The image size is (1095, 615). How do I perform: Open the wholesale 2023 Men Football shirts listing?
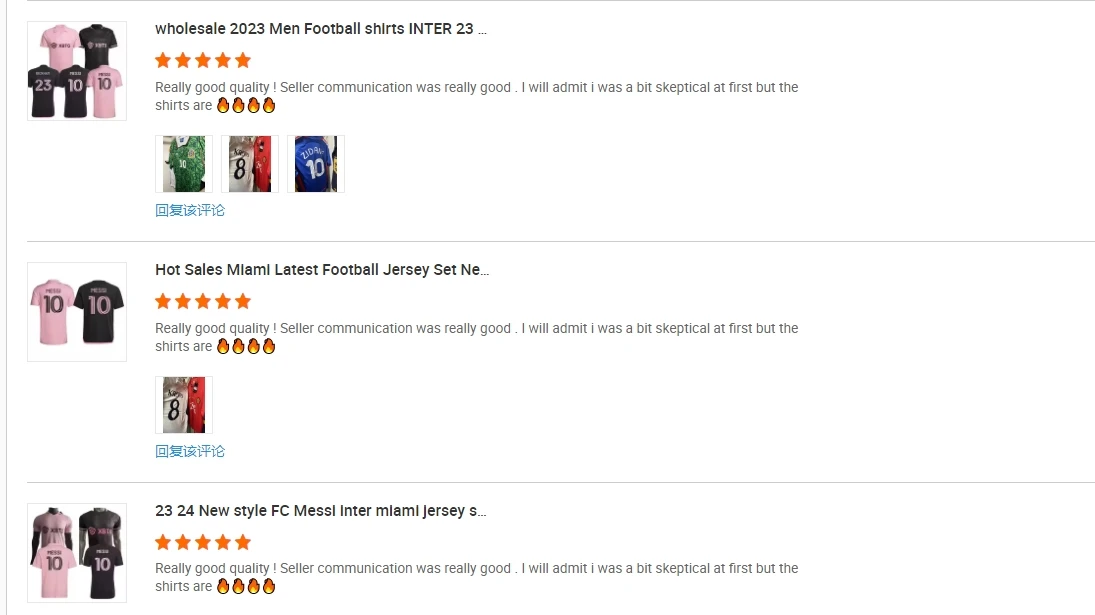click(x=320, y=29)
